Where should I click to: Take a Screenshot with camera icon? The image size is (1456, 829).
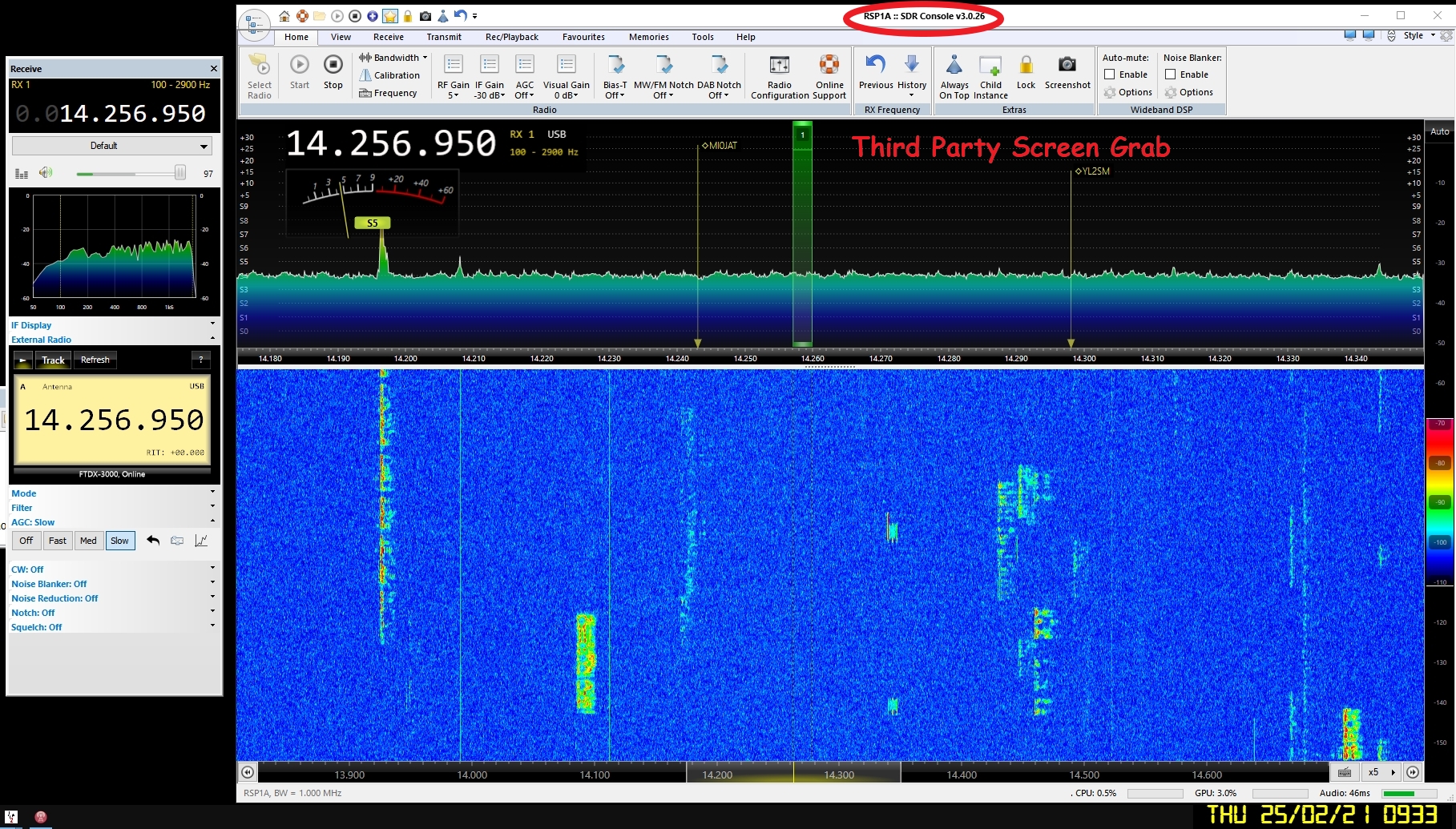pyautogui.click(x=1067, y=66)
